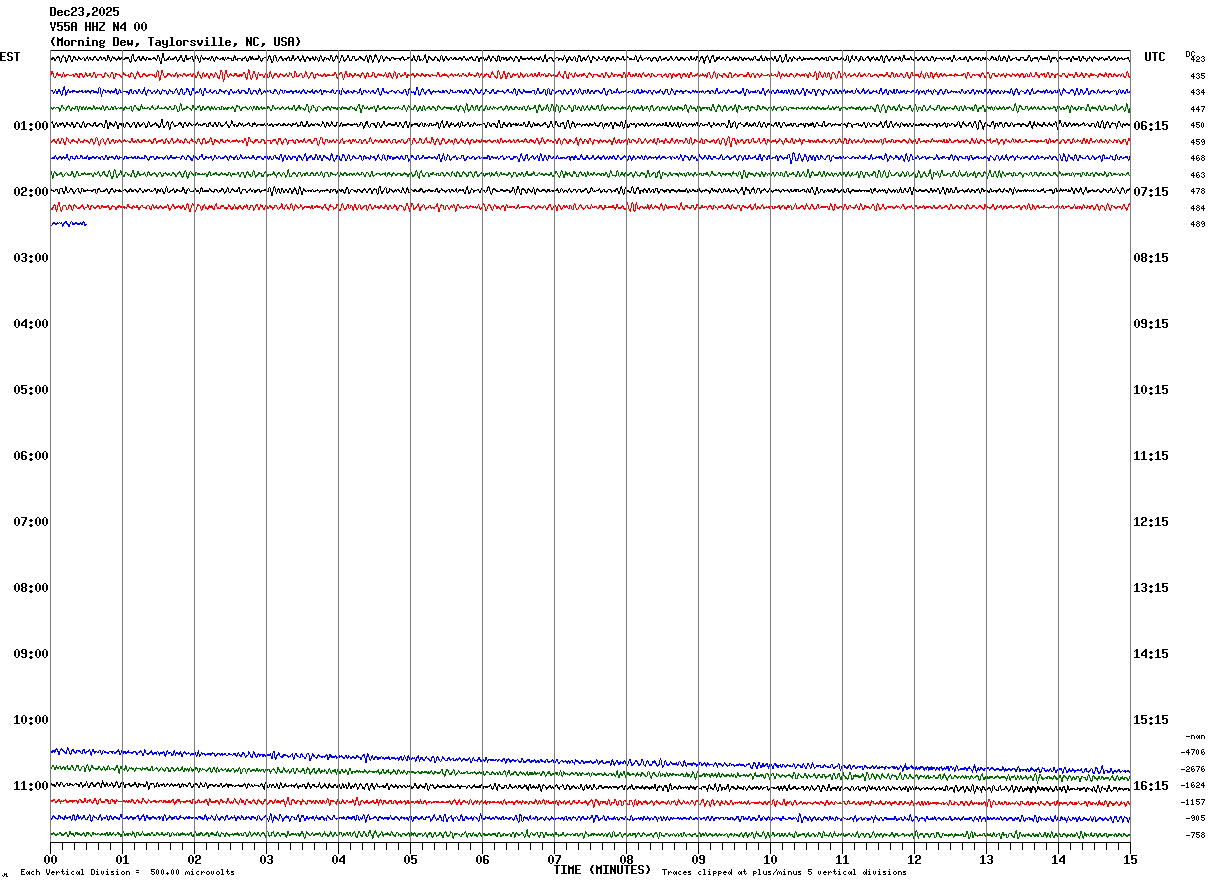
Task: Click the "EST" time zone label
Action: 10,57
